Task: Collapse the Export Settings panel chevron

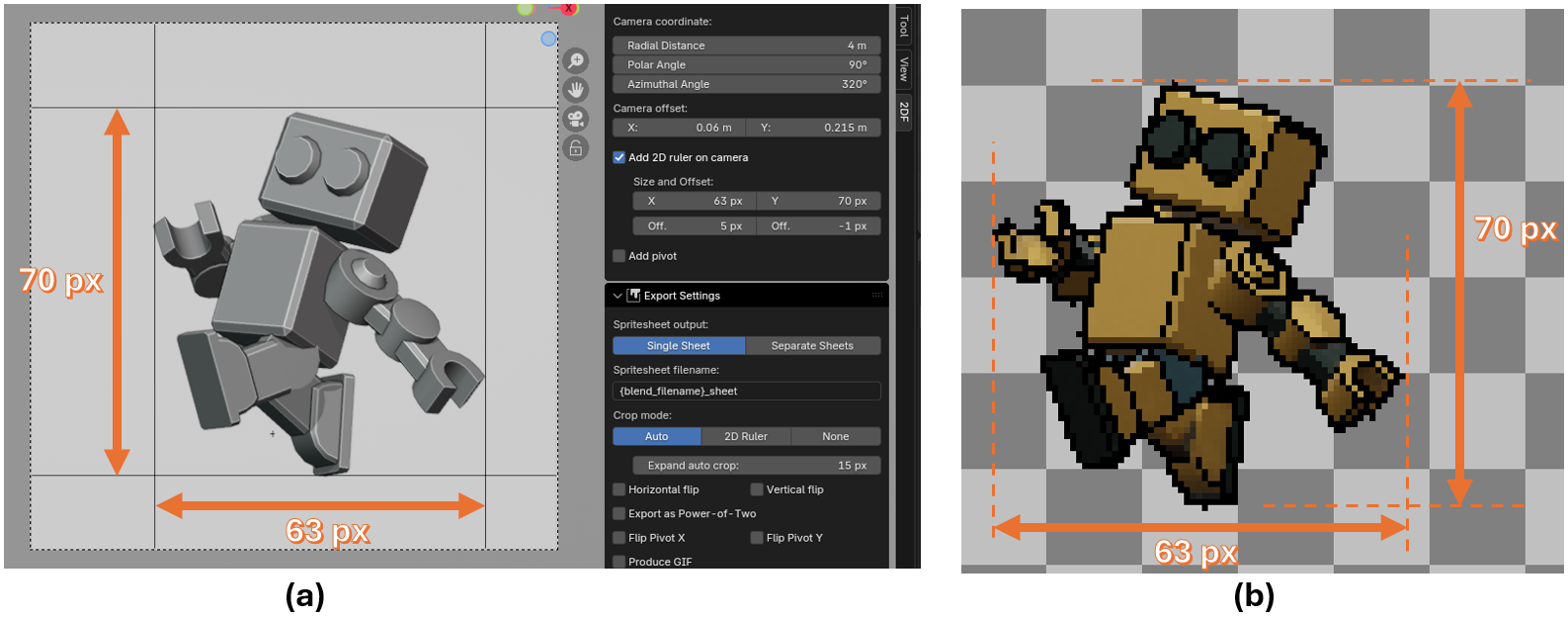Action: coord(618,296)
